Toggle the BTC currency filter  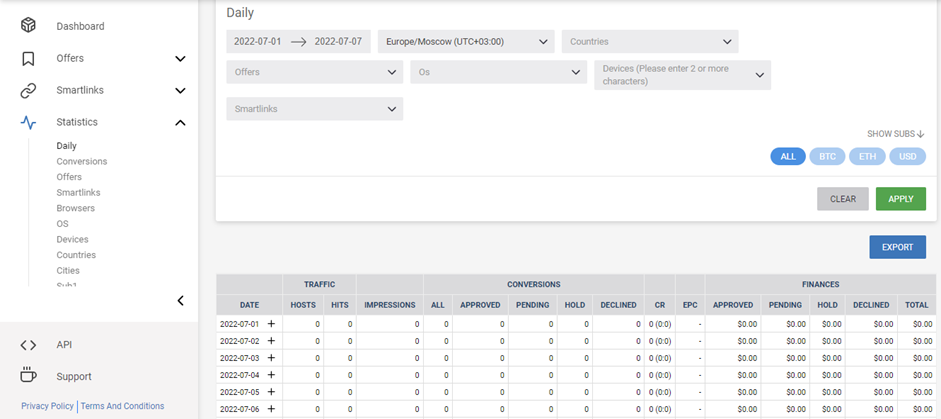827,156
